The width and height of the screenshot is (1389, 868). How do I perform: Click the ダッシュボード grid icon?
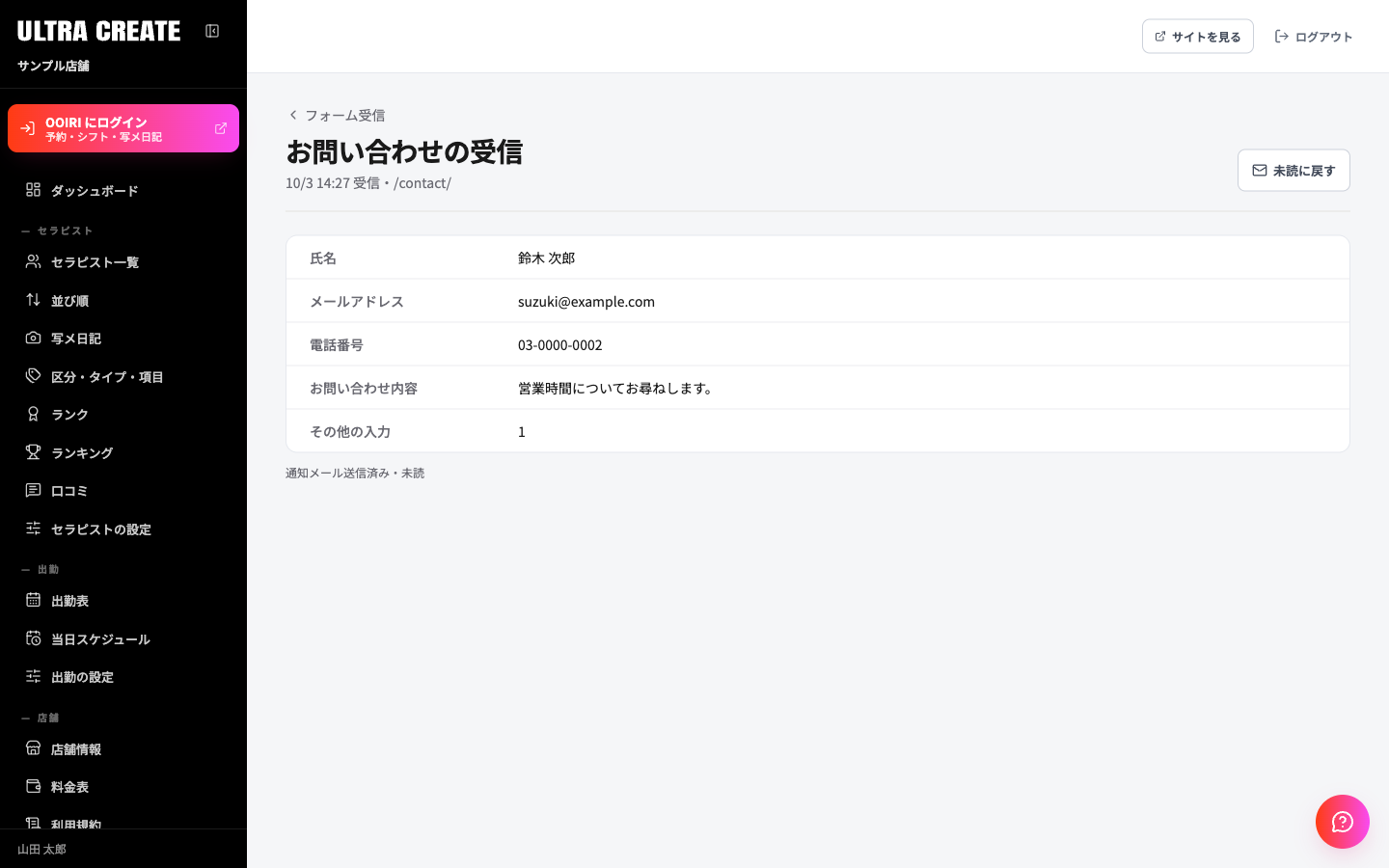pos(33,190)
